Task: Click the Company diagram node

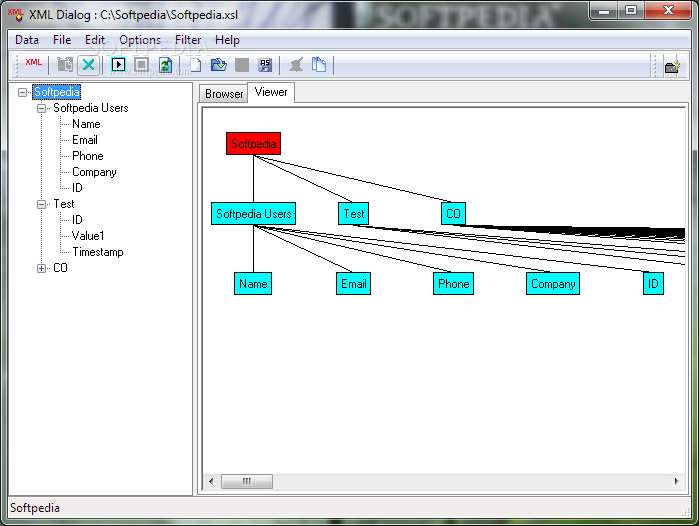Action: [x=553, y=284]
